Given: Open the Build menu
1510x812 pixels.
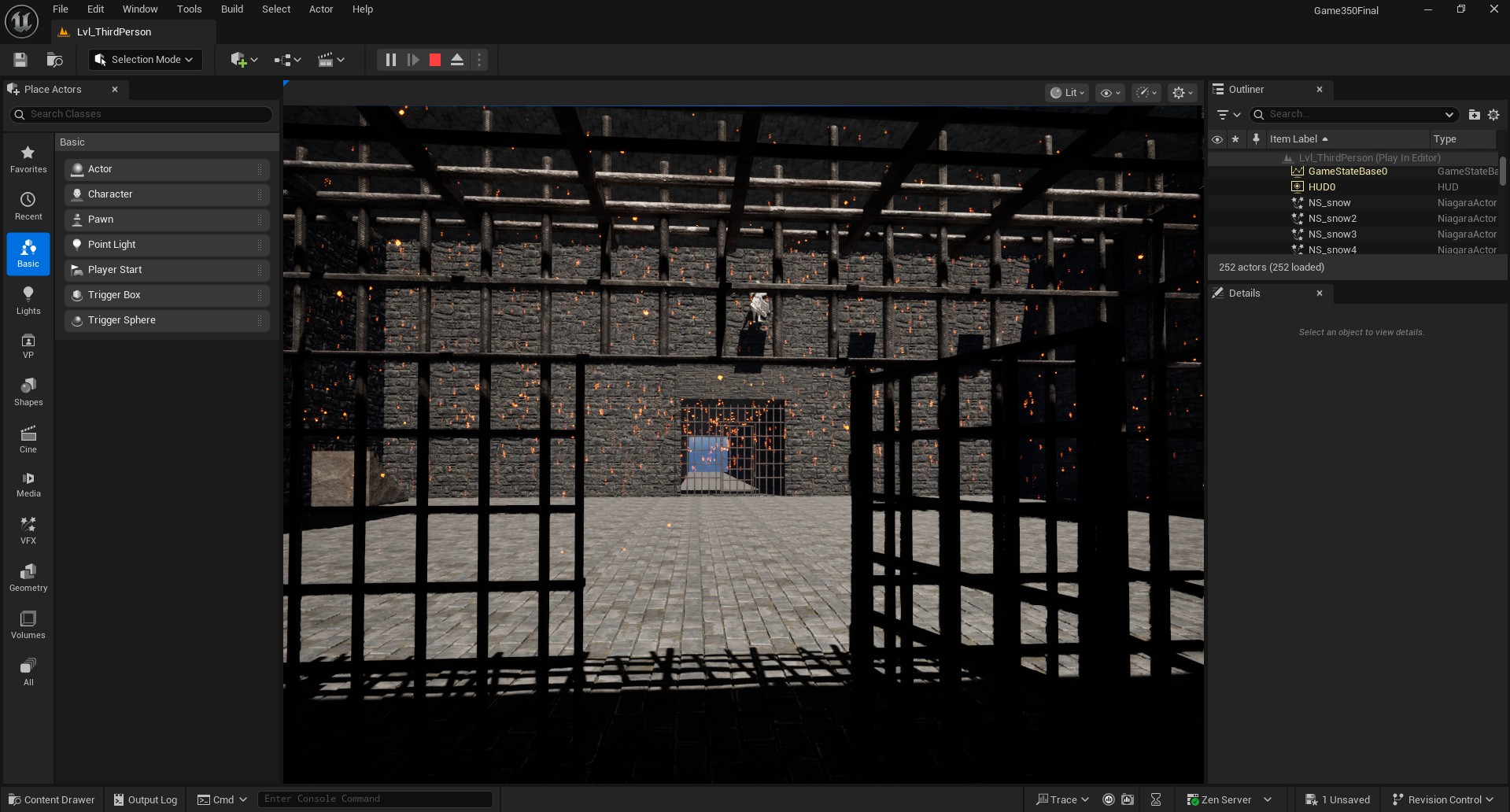Looking at the screenshot, I should pos(231,9).
